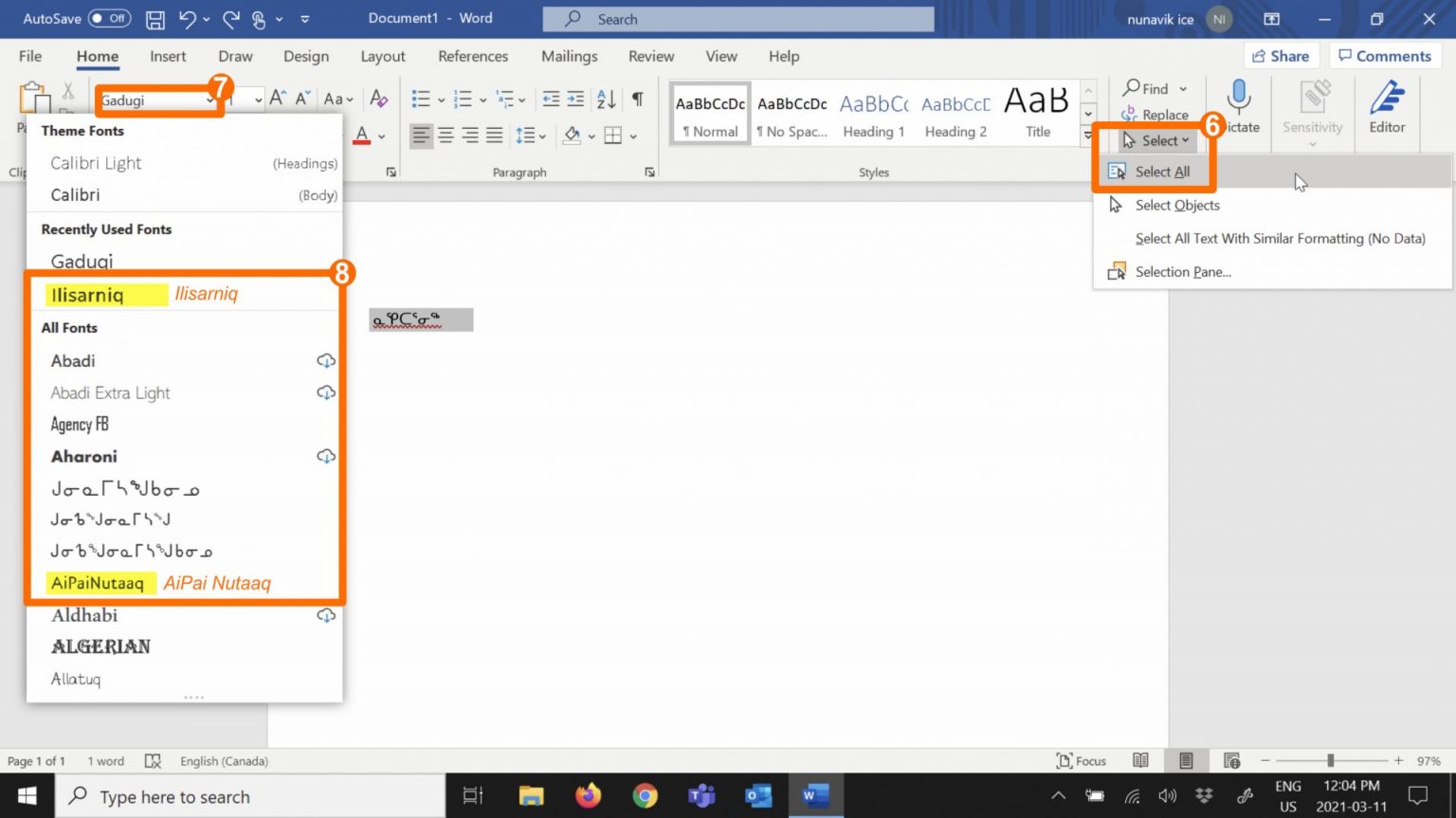Choose Select All from the menu
This screenshot has width=1456, height=818.
(1162, 172)
